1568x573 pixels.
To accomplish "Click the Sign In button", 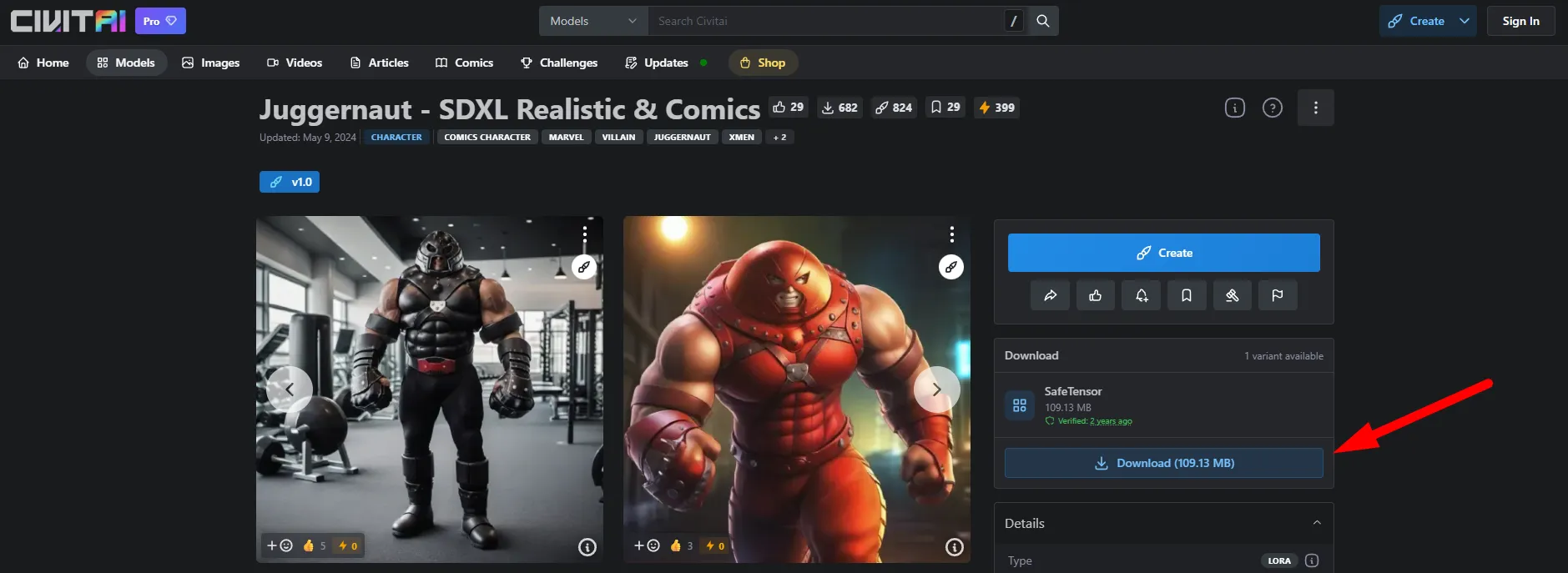I will point(1520,21).
